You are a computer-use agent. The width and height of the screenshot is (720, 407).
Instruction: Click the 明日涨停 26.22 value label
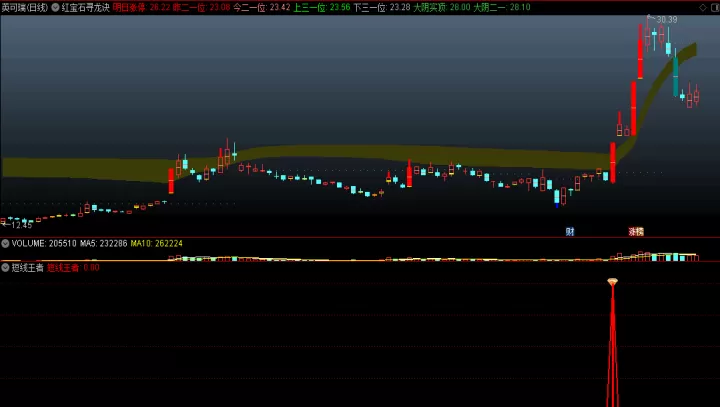point(141,7)
